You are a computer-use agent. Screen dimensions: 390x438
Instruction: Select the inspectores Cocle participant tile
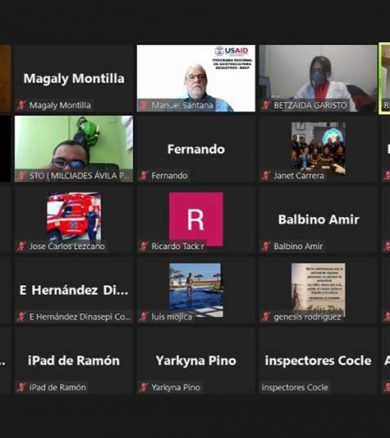pyautogui.click(x=318, y=360)
